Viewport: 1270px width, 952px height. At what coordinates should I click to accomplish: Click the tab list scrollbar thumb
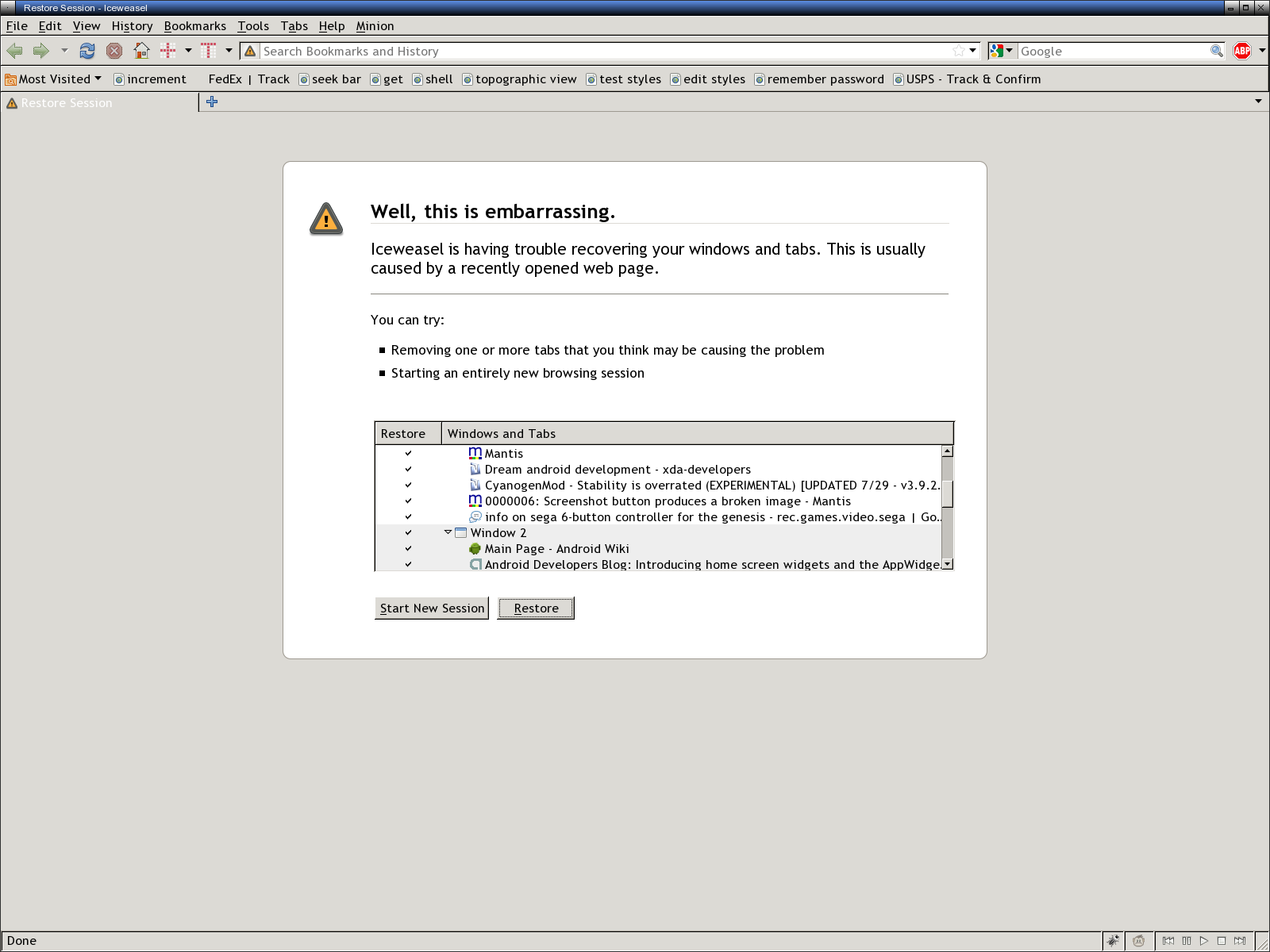[x=947, y=493]
